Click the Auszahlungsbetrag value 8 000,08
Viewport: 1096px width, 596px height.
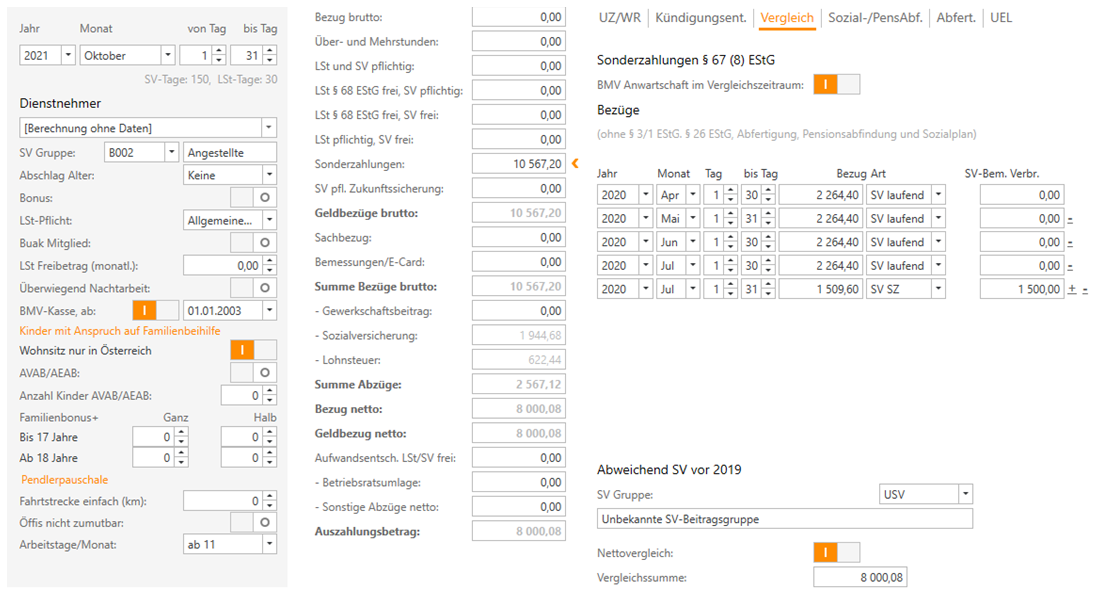(x=519, y=531)
